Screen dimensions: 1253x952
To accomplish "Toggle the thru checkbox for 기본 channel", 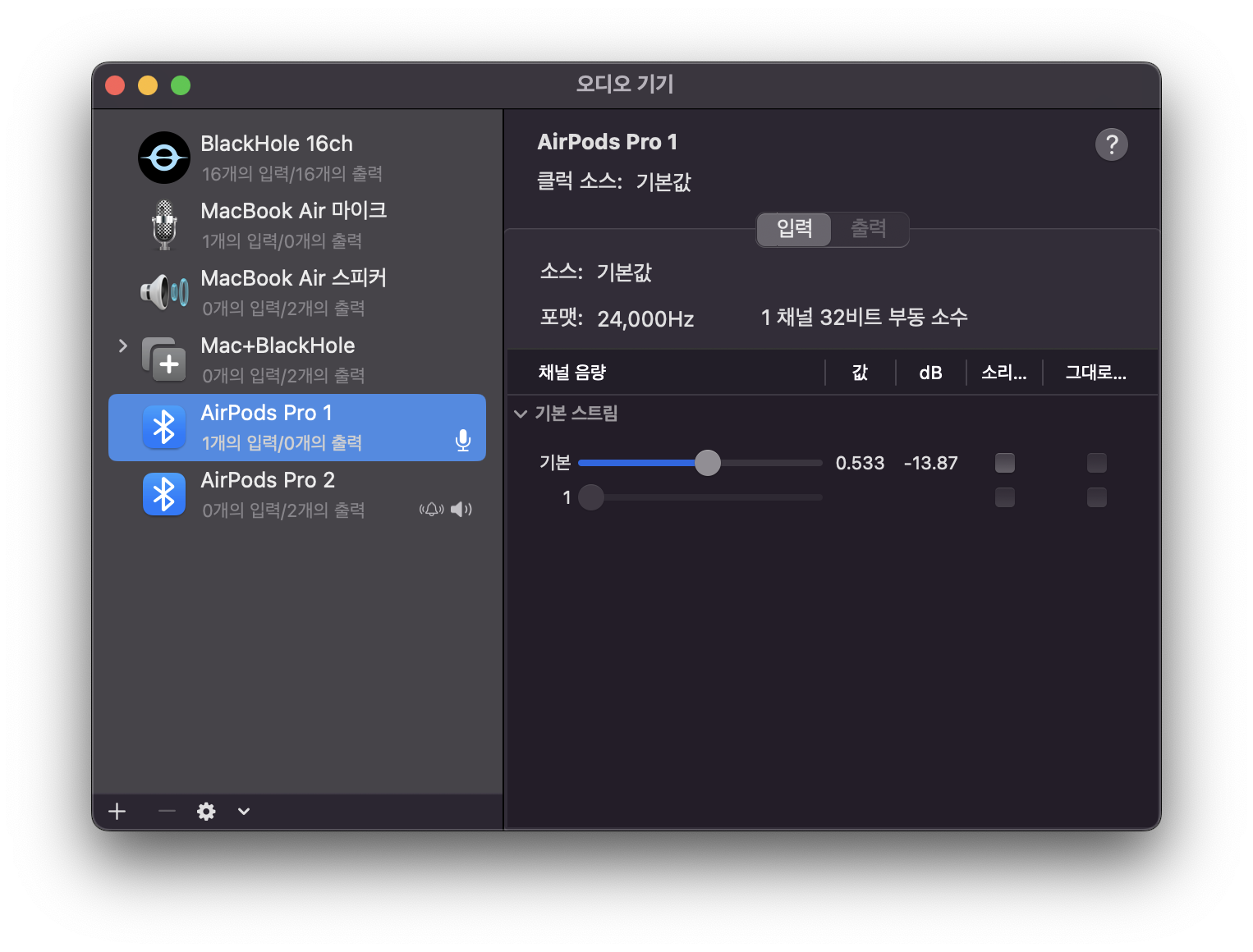I will 1097,463.
